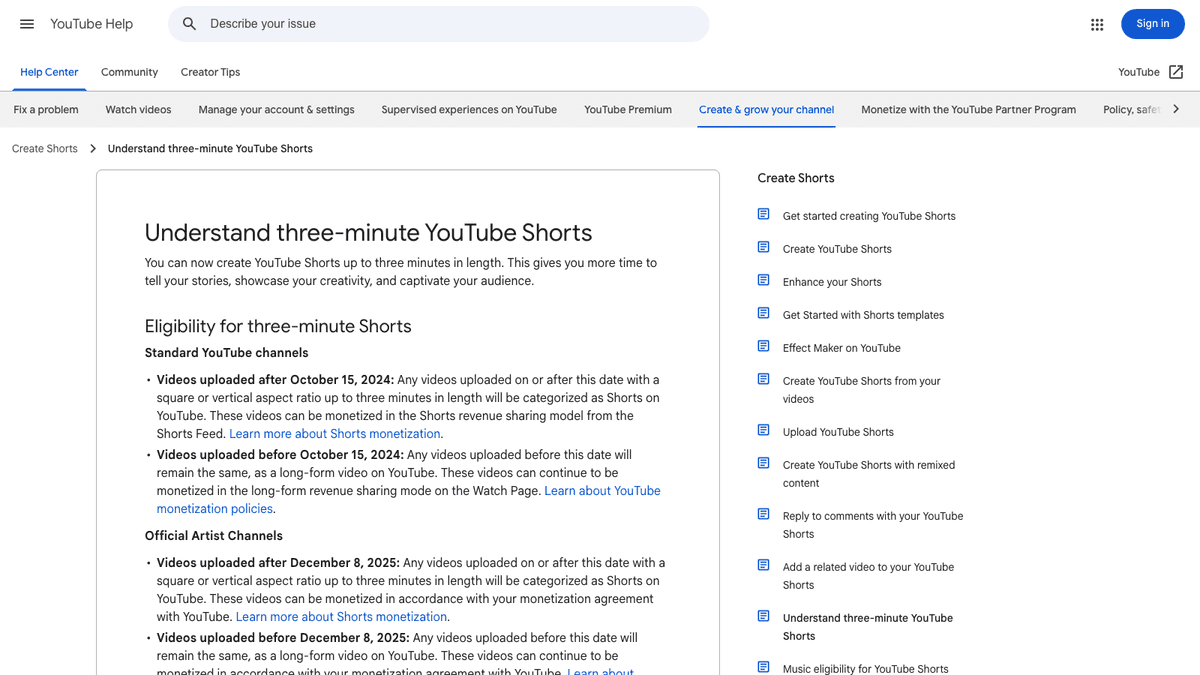The image size is (1200, 675).
Task: Click article icon beside Create YouTube Shorts
Action: coord(764,247)
